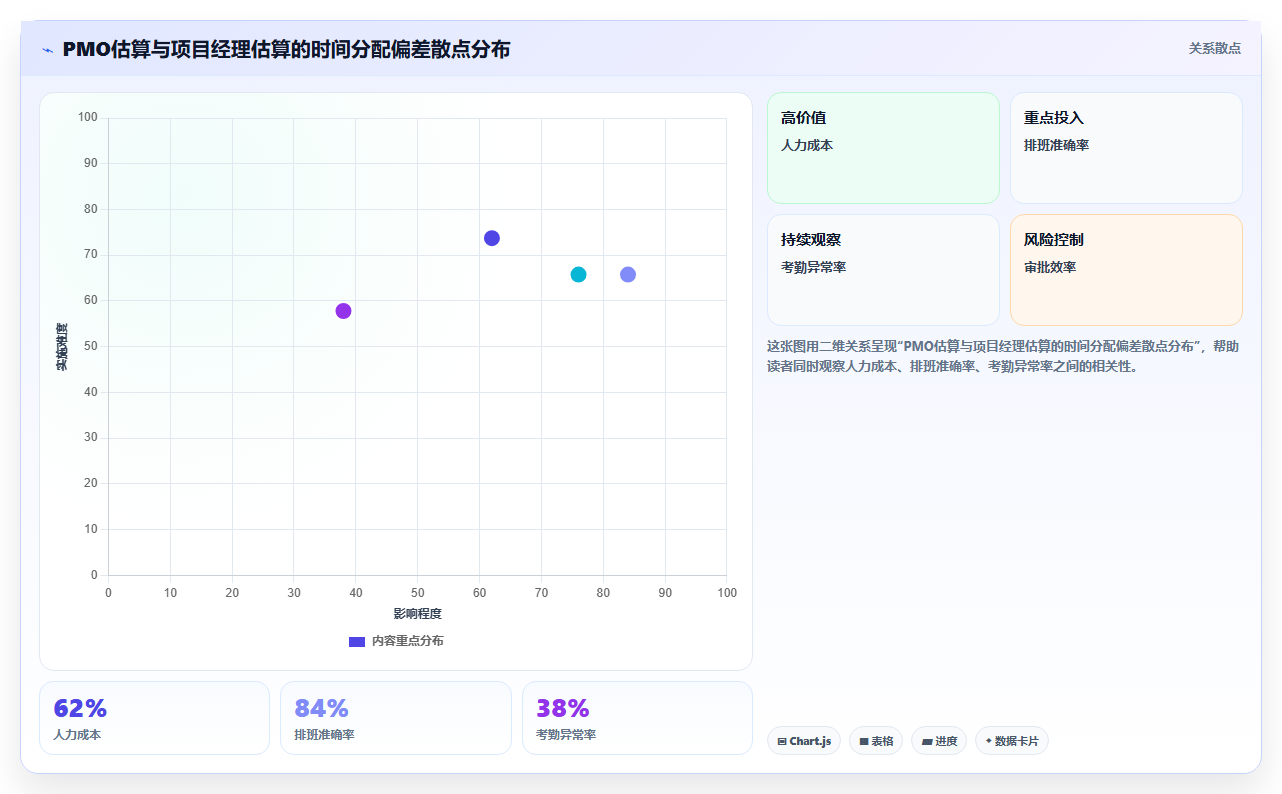This screenshot has width=1282, height=794.
Task: Click the Chart.js tag chip
Action: click(x=804, y=741)
